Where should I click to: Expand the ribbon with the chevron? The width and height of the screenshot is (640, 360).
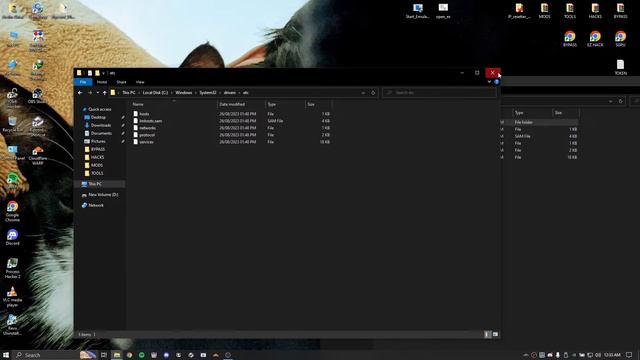pyautogui.click(x=489, y=82)
